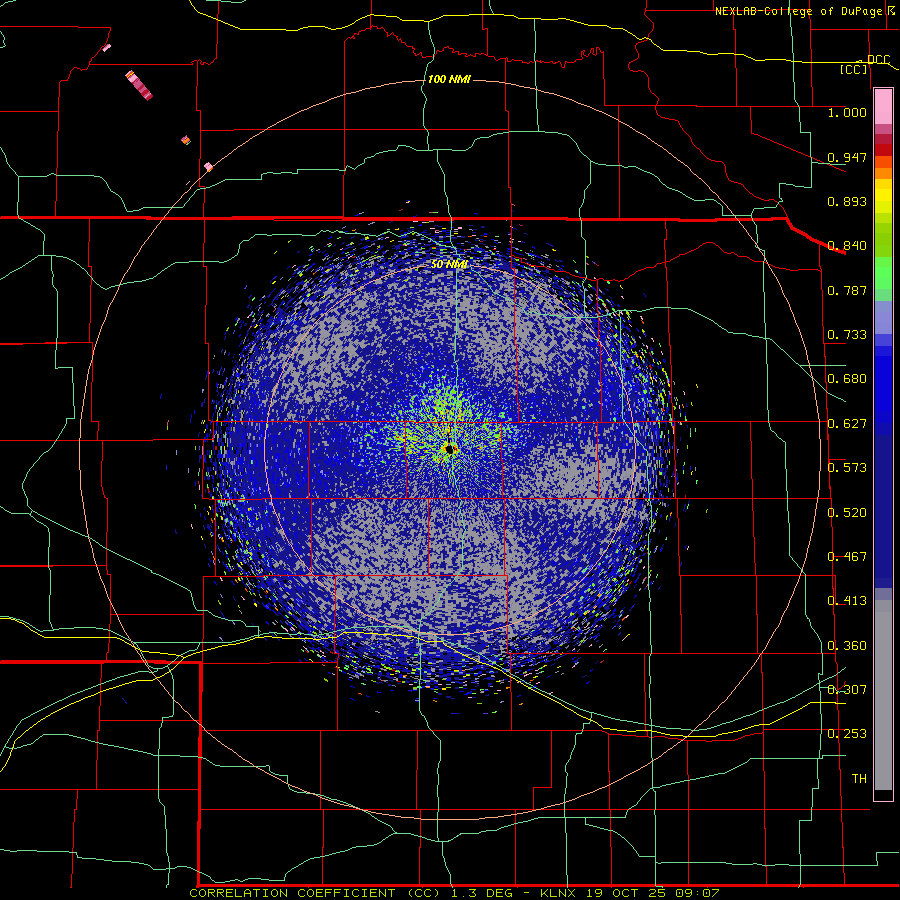The width and height of the screenshot is (900, 900).
Task: Click the "100 NMI" range ring label
Action: pyautogui.click(x=449, y=79)
